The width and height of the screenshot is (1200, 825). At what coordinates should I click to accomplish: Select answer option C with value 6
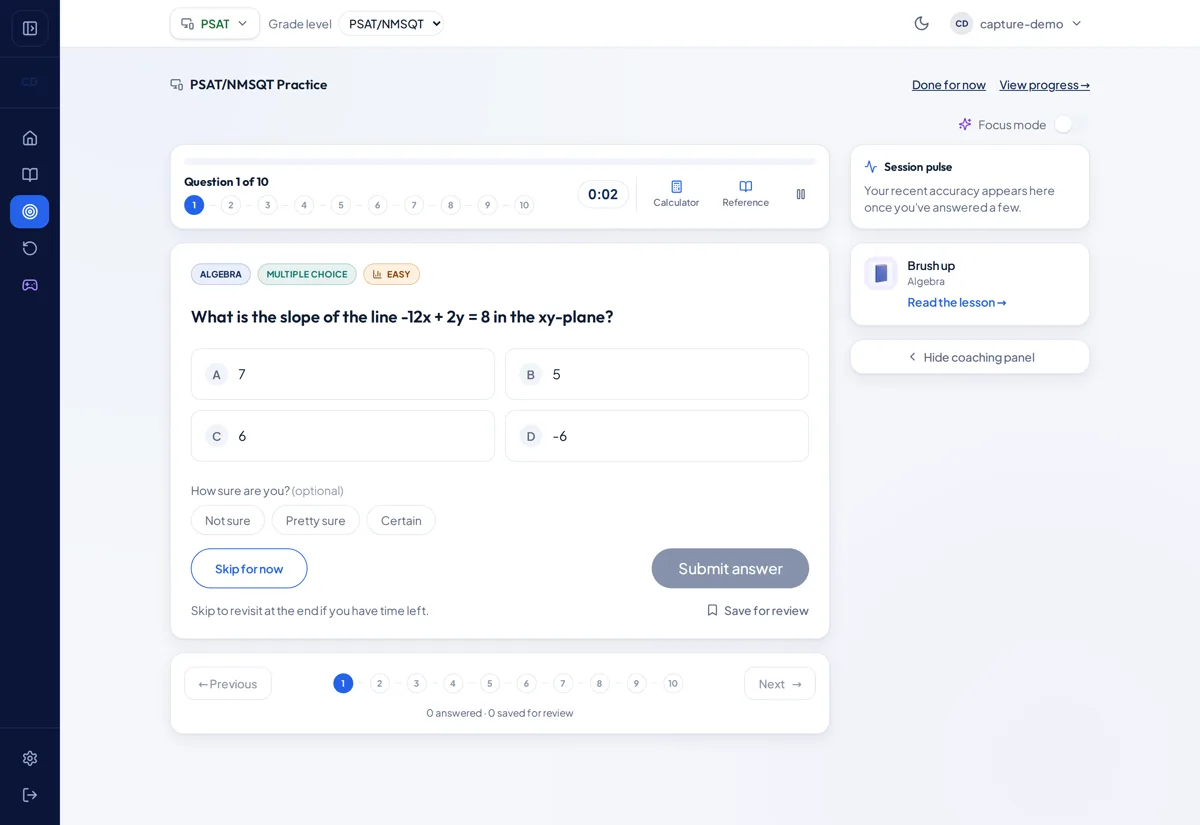343,436
